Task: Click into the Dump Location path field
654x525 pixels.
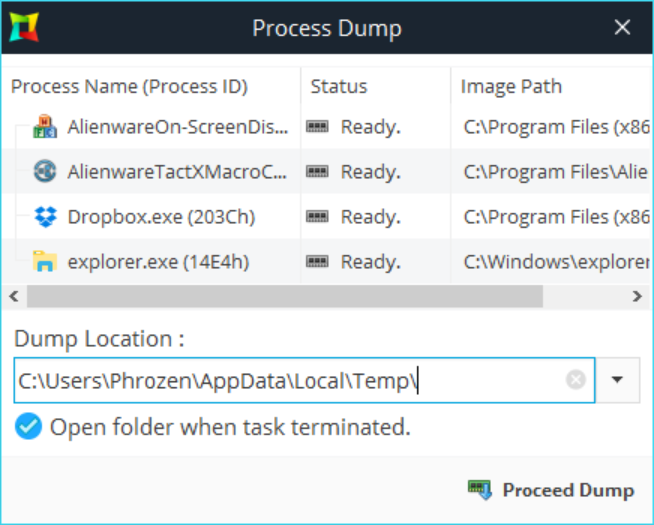Action: point(290,380)
